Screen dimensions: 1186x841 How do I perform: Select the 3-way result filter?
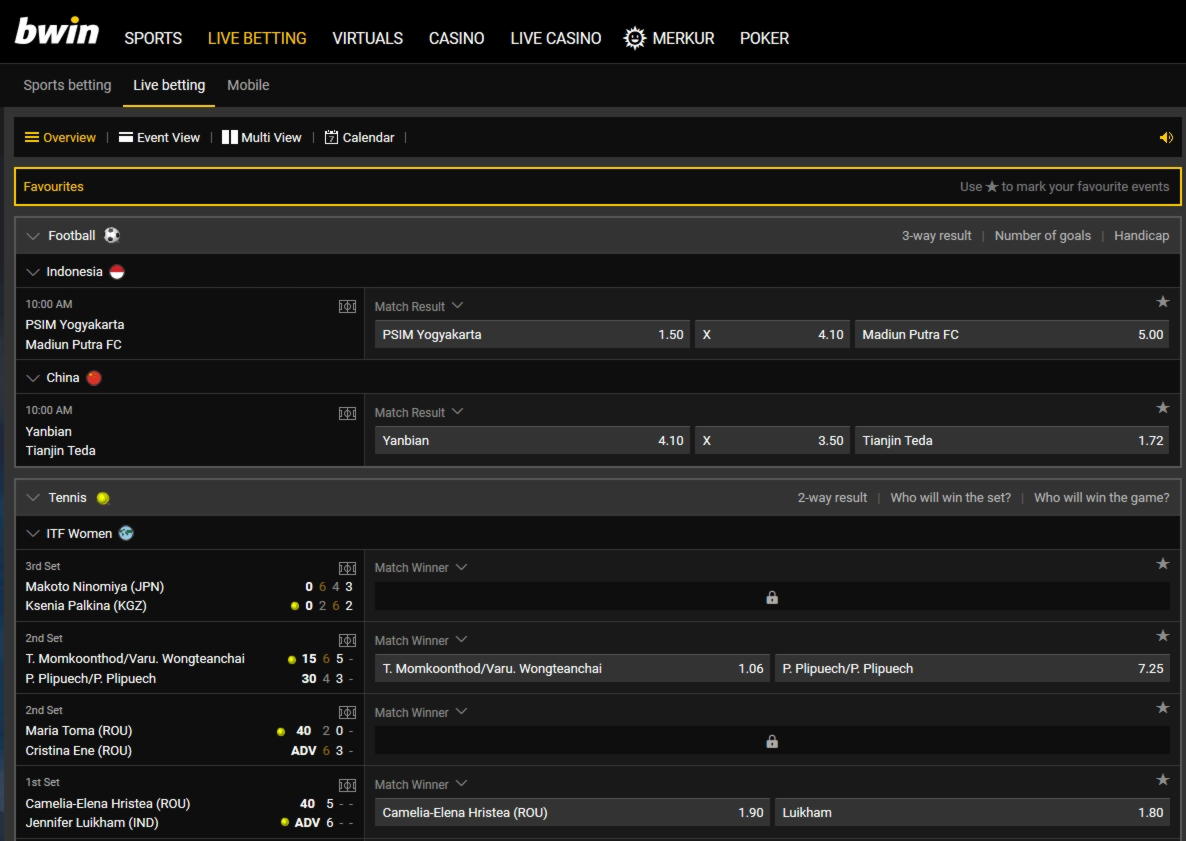pyautogui.click(x=936, y=235)
